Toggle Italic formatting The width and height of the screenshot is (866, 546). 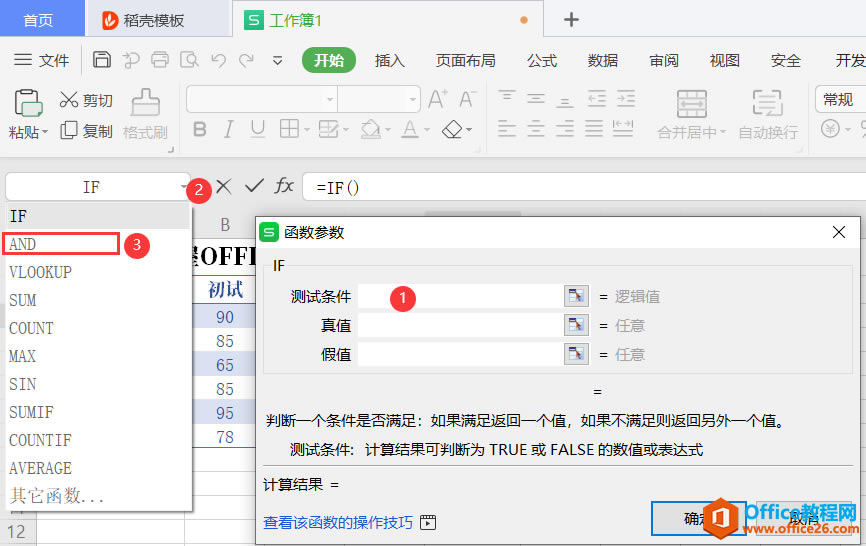tap(229, 129)
